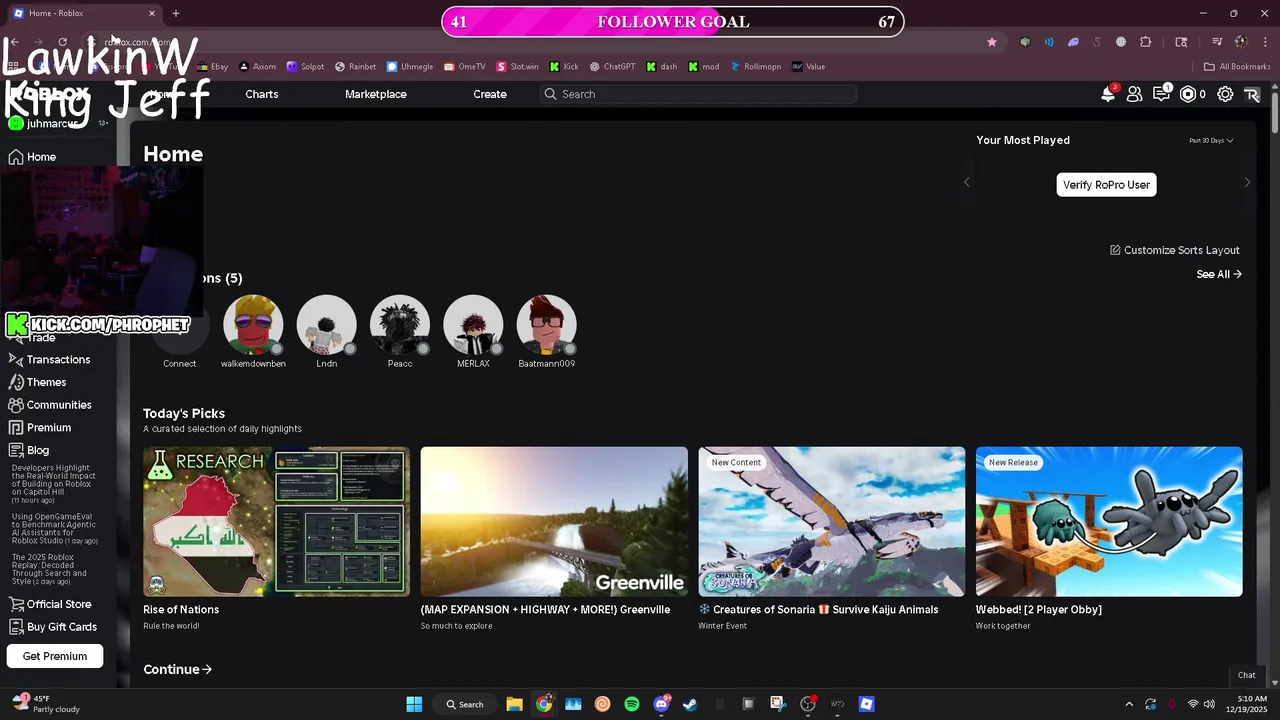Open the Create tab
The image size is (1280, 720).
(490, 94)
